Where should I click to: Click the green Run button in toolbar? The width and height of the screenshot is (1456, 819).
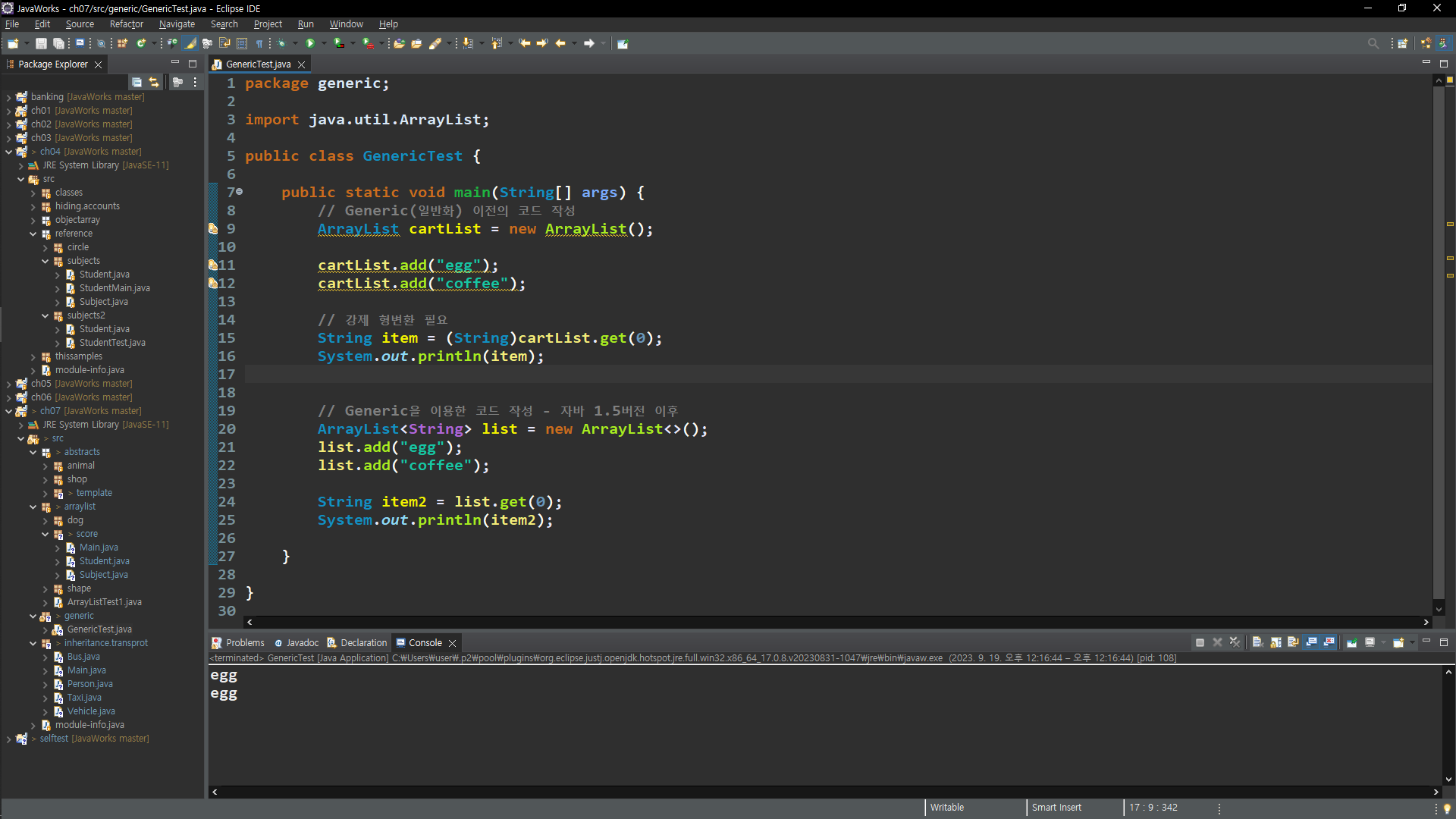click(310, 43)
